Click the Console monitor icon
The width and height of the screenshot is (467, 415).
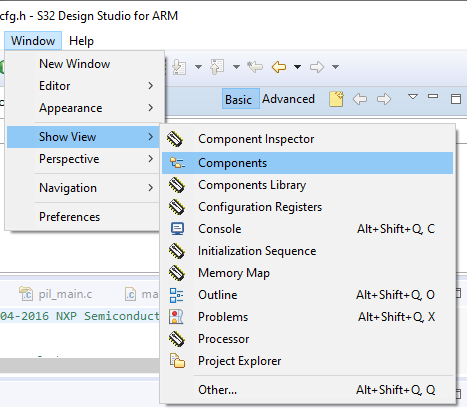coord(177,229)
